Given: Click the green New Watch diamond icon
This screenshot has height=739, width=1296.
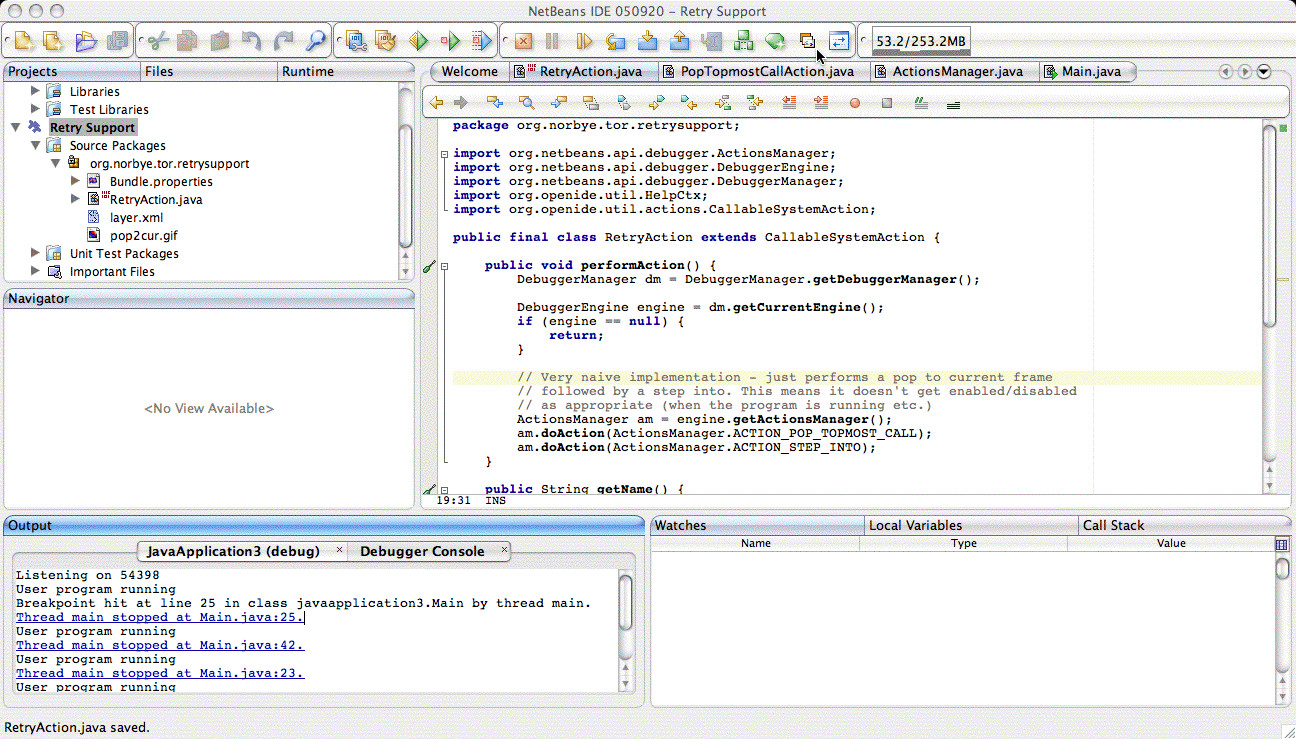Looking at the screenshot, I should (775, 41).
